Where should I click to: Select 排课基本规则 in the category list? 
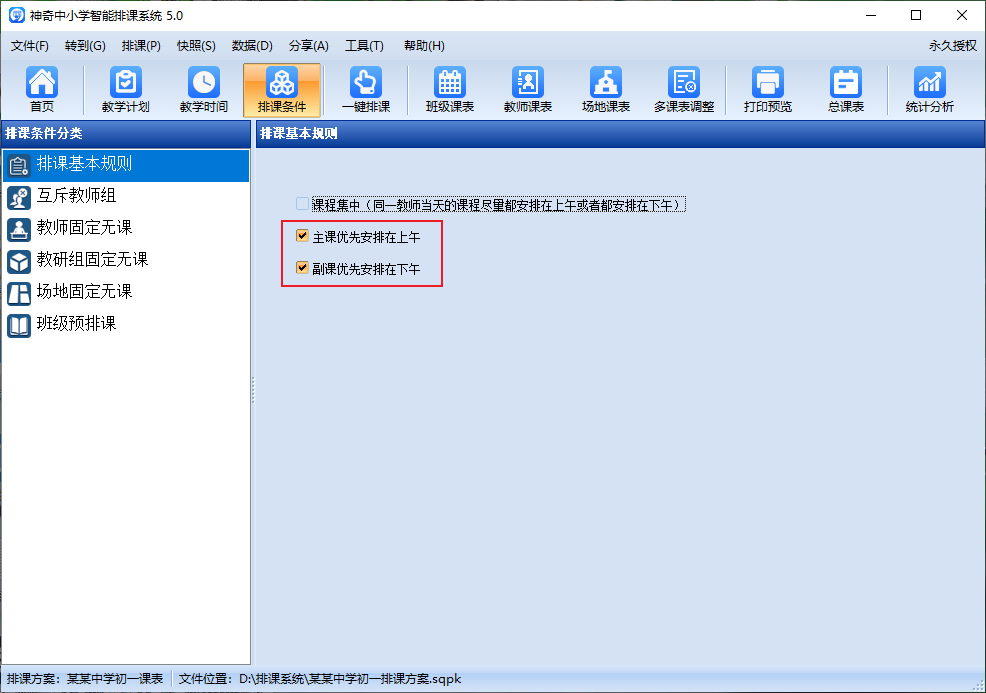click(126, 165)
